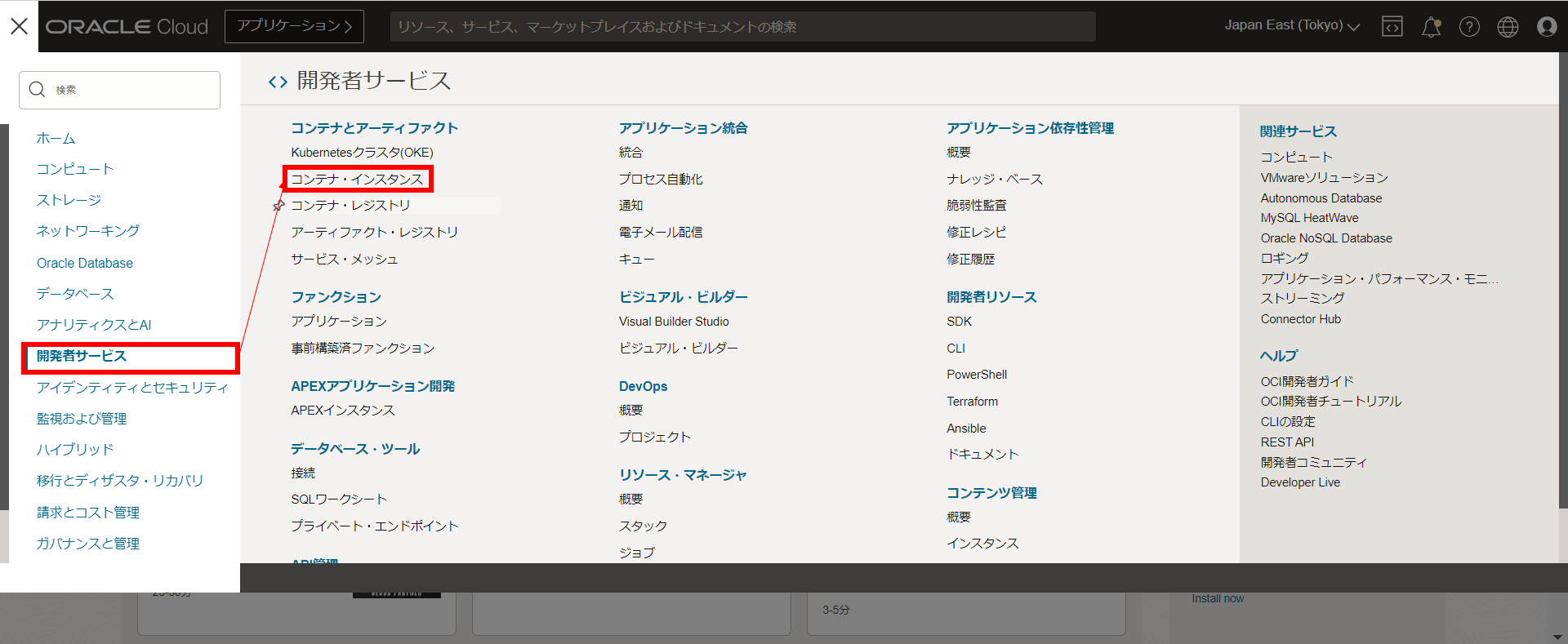Open Oracle NoSQL Database link
The image size is (1568, 644).
pyautogui.click(x=1326, y=238)
